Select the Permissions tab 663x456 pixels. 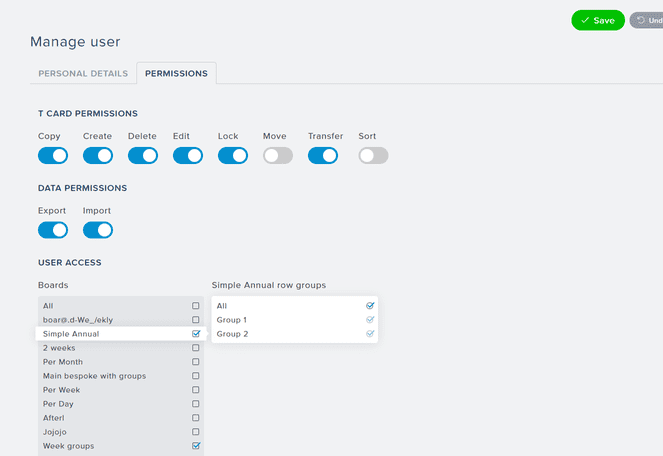(x=176, y=73)
